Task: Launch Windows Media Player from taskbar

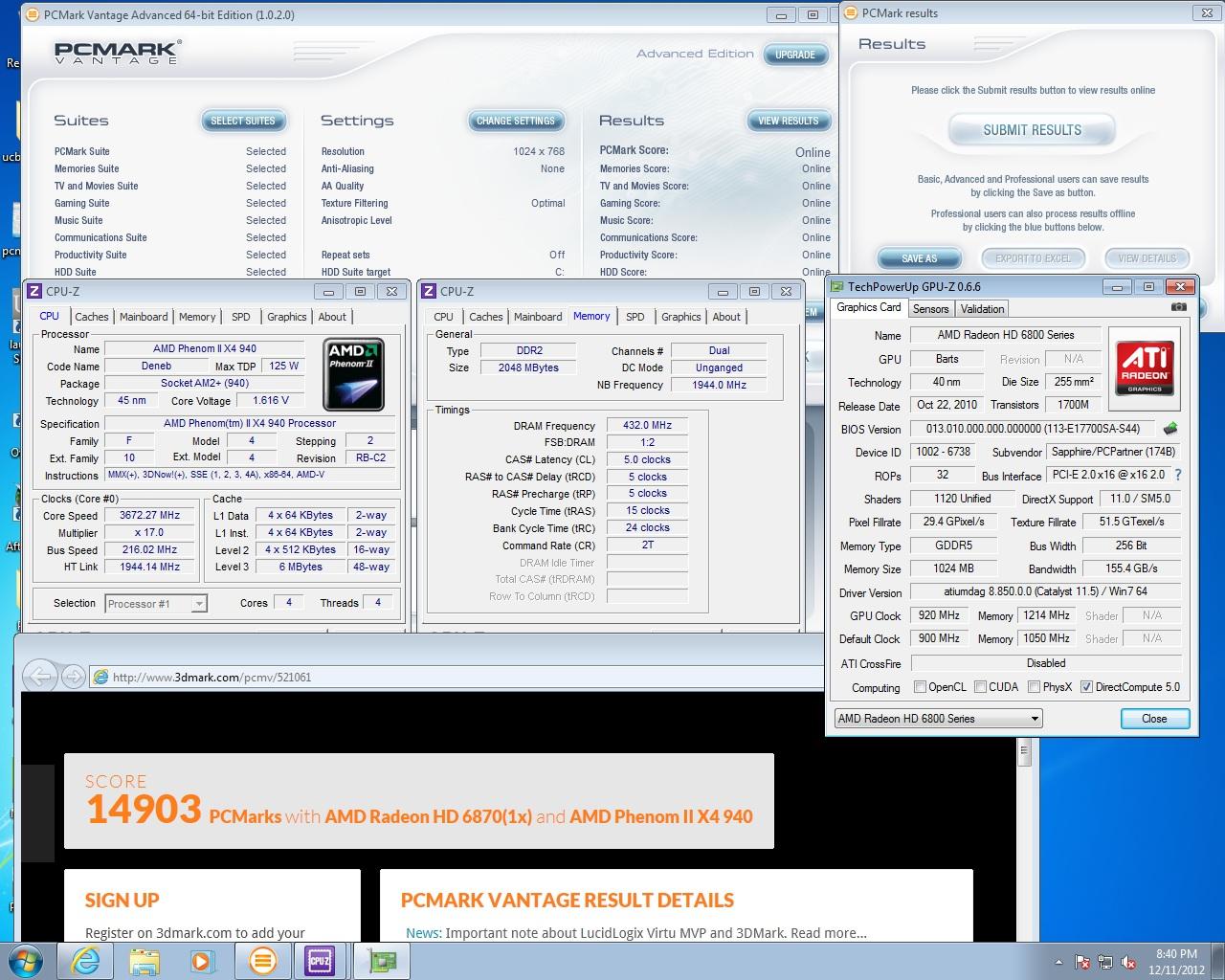Action: (x=203, y=961)
